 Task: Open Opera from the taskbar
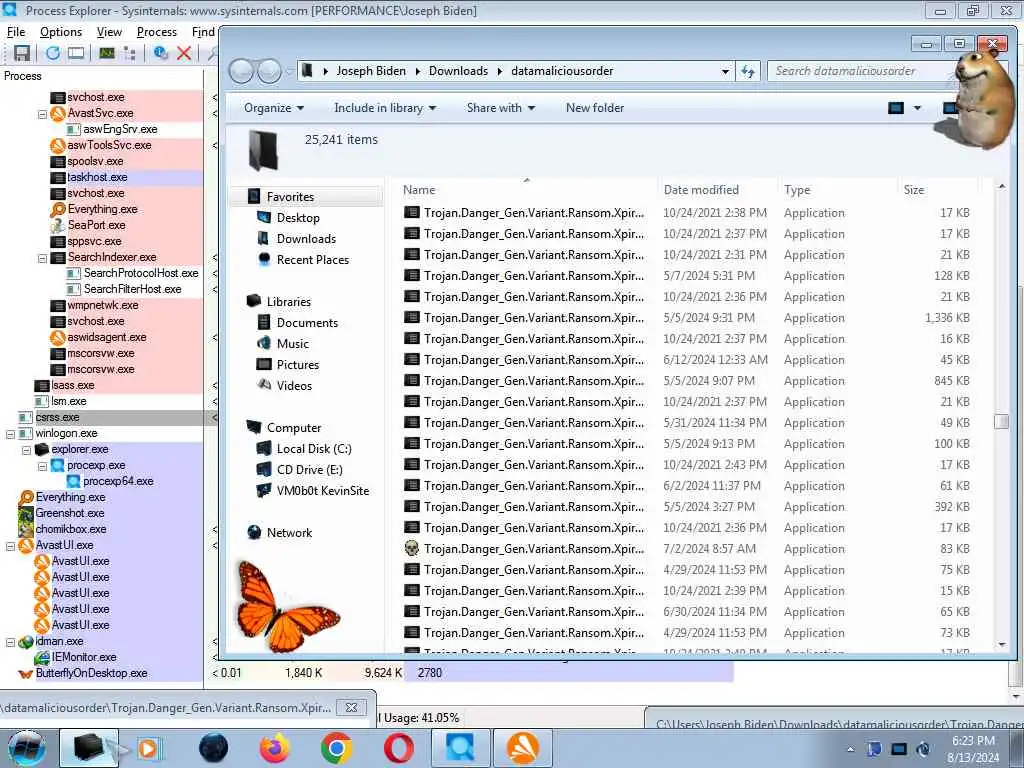(398, 748)
